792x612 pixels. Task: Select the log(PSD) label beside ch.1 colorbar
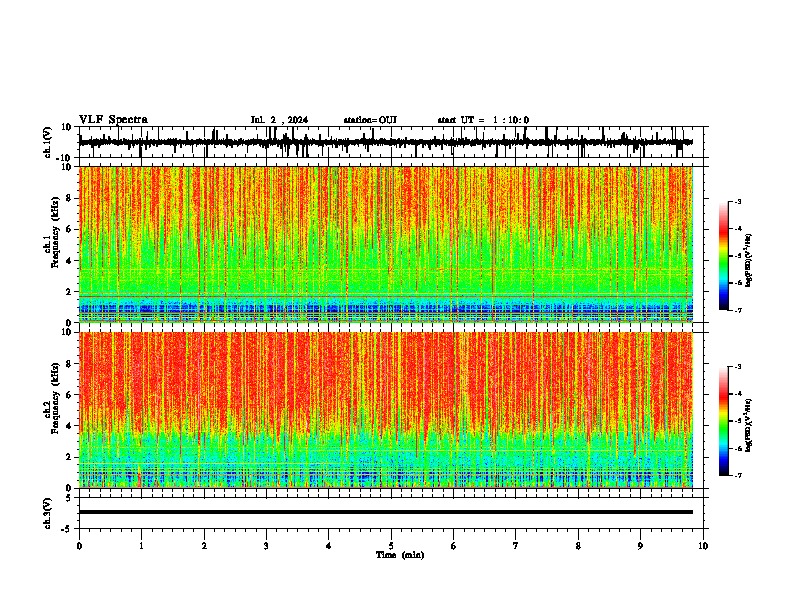coord(748,260)
